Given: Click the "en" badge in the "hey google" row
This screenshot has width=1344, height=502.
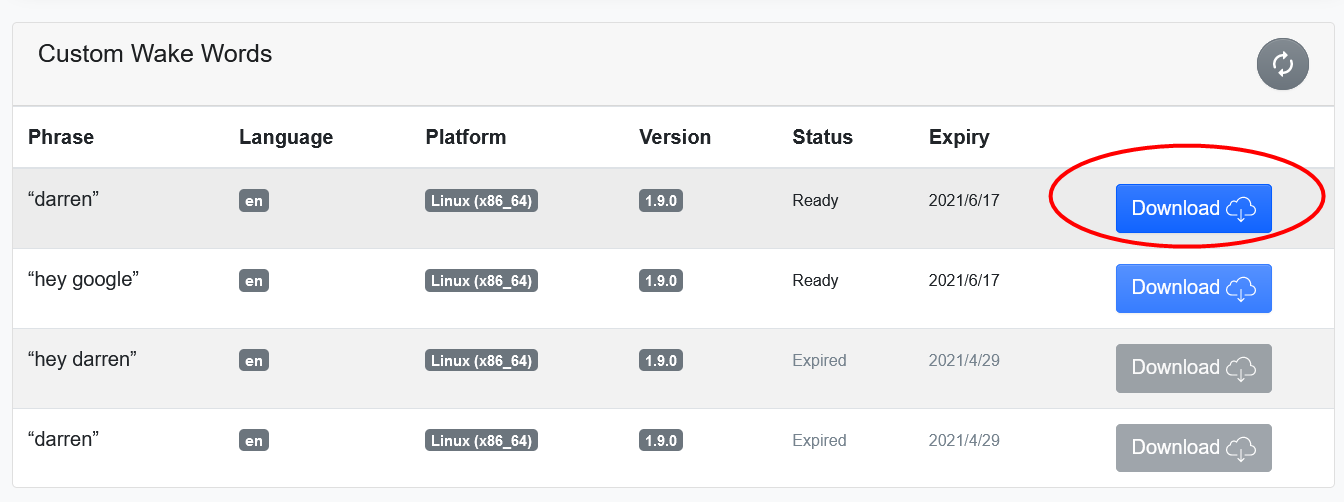Looking at the screenshot, I should coord(254,281).
